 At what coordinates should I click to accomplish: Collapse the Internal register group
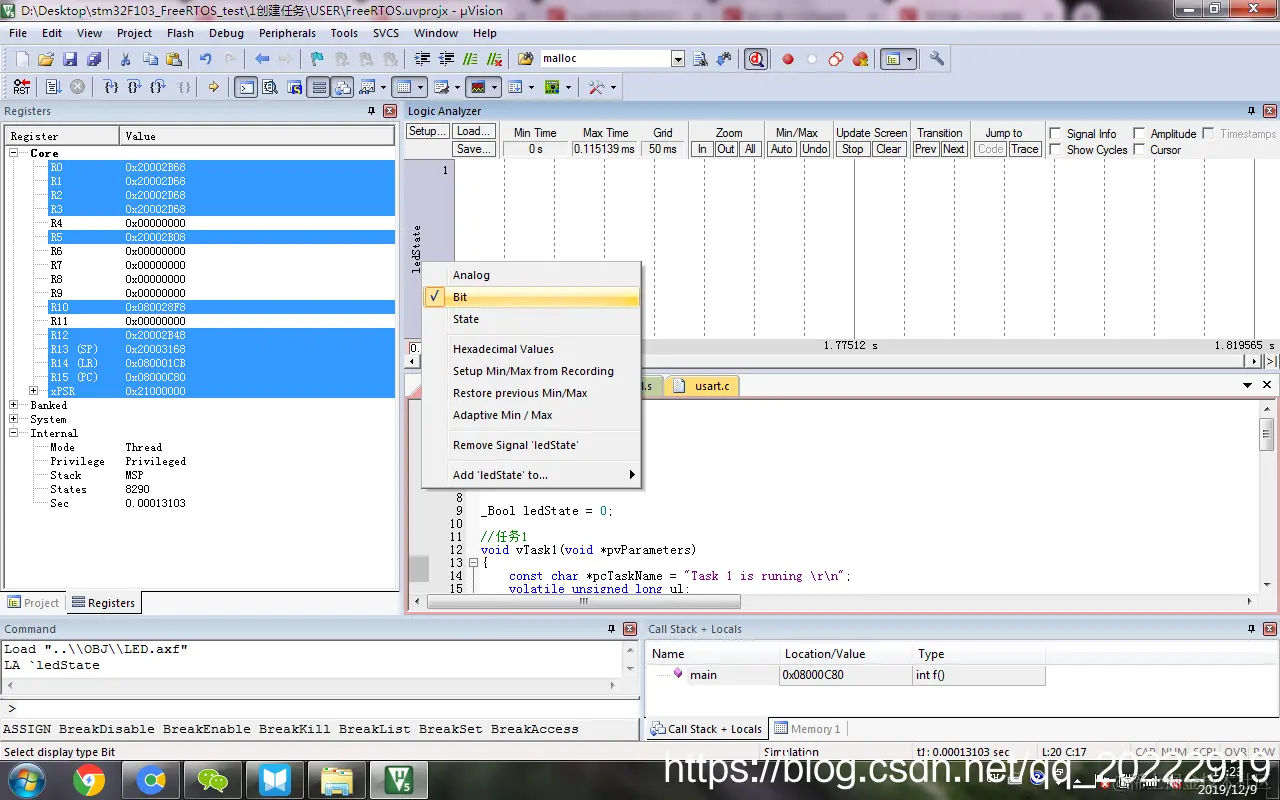(x=14, y=433)
